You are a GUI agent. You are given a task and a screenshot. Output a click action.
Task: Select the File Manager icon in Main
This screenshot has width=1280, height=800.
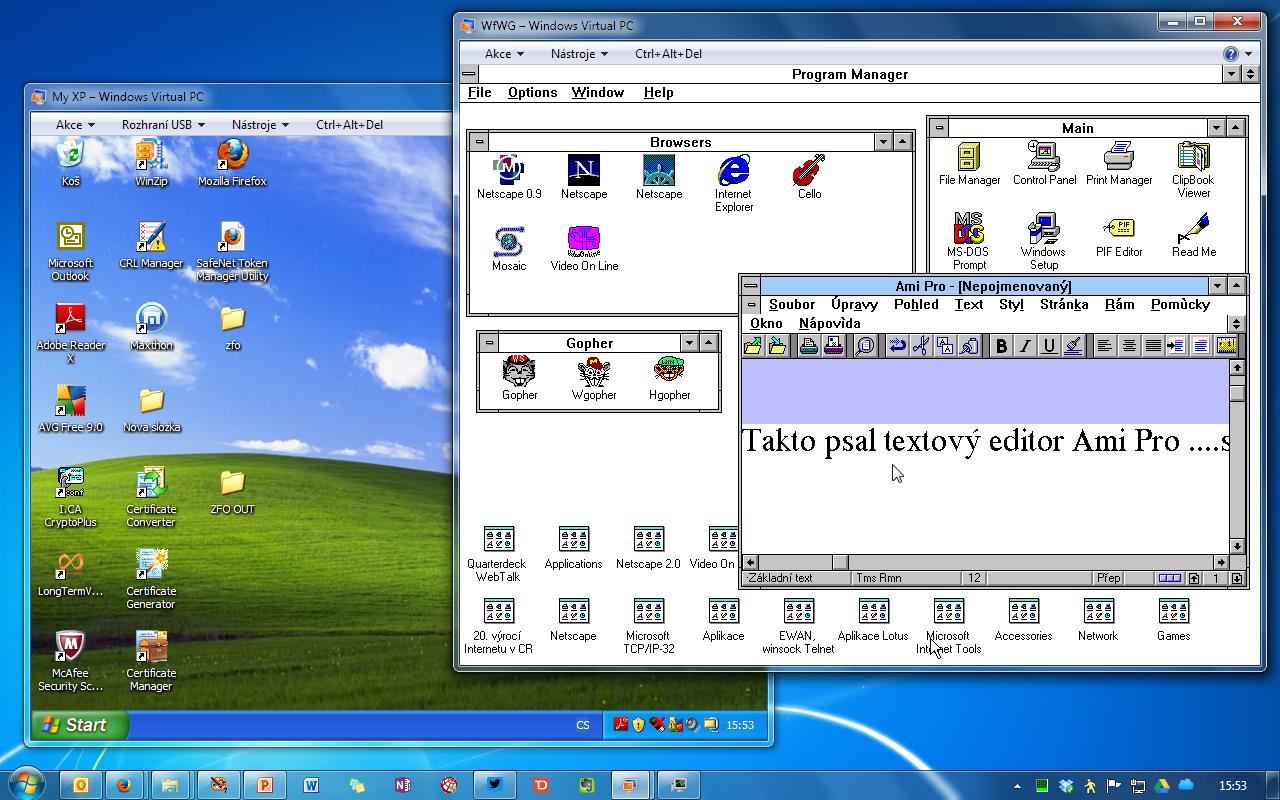[x=969, y=164]
